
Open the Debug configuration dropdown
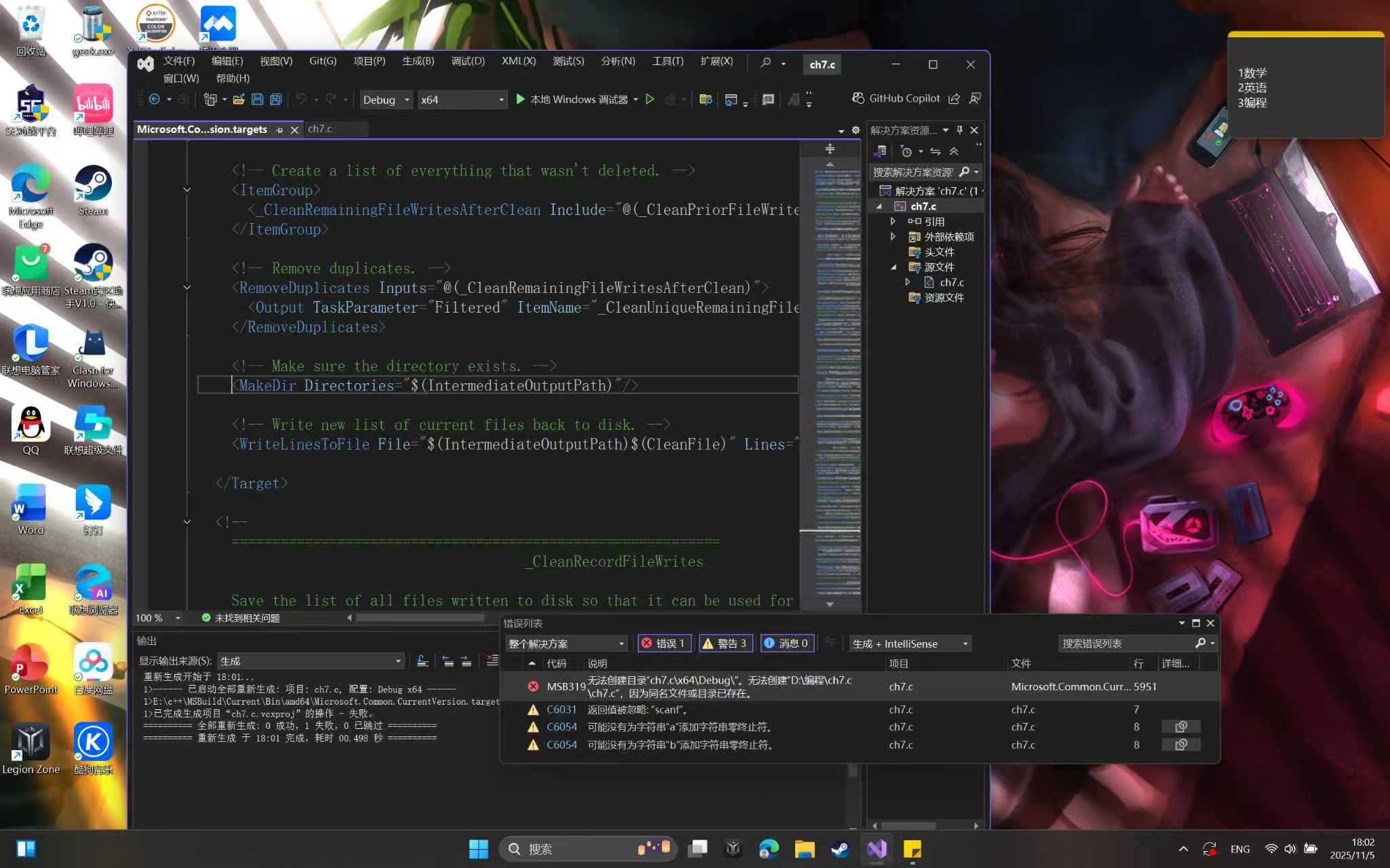(x=385, y=100)
